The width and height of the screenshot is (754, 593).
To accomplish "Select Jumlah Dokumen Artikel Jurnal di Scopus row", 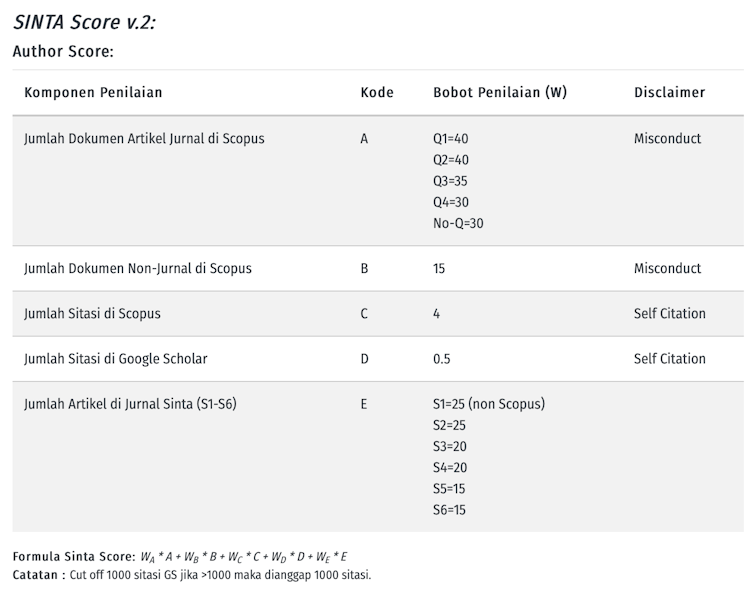I will point(144,139).
